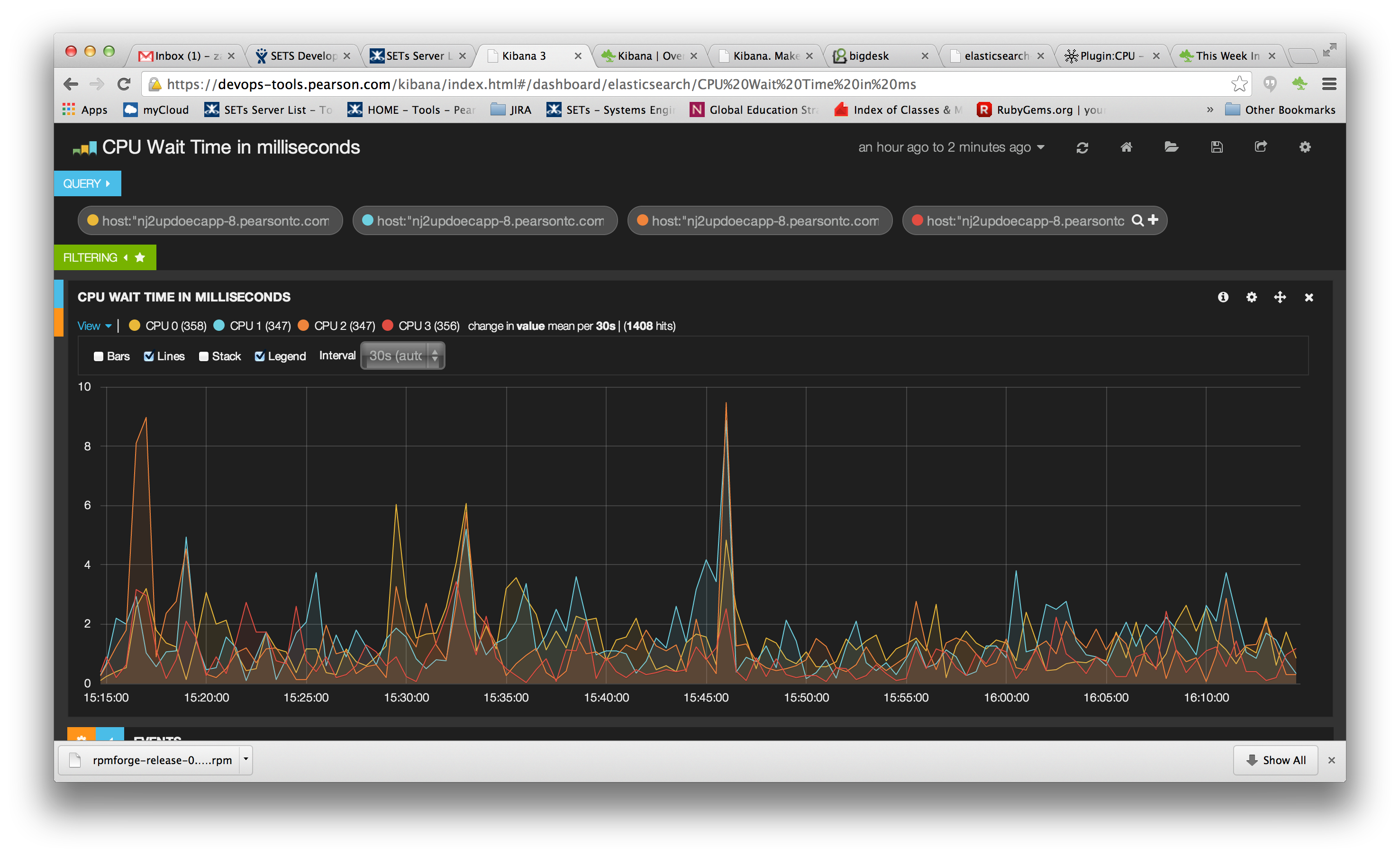Screen dimensions: 1400x857
Task: Open rpmforge-release rpm download
Action: tap(150, 760)
